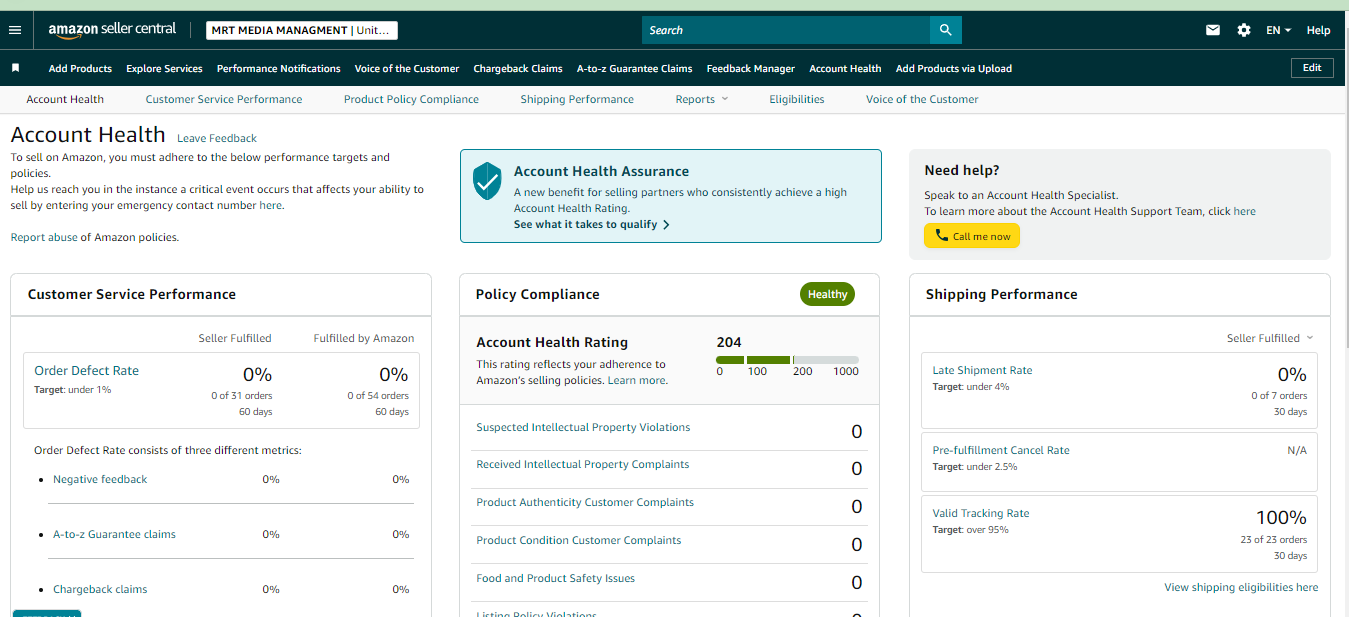Screen dimensions: 1349x617
Task: Select the Account Health tab
Action: [x=65, y=99]
